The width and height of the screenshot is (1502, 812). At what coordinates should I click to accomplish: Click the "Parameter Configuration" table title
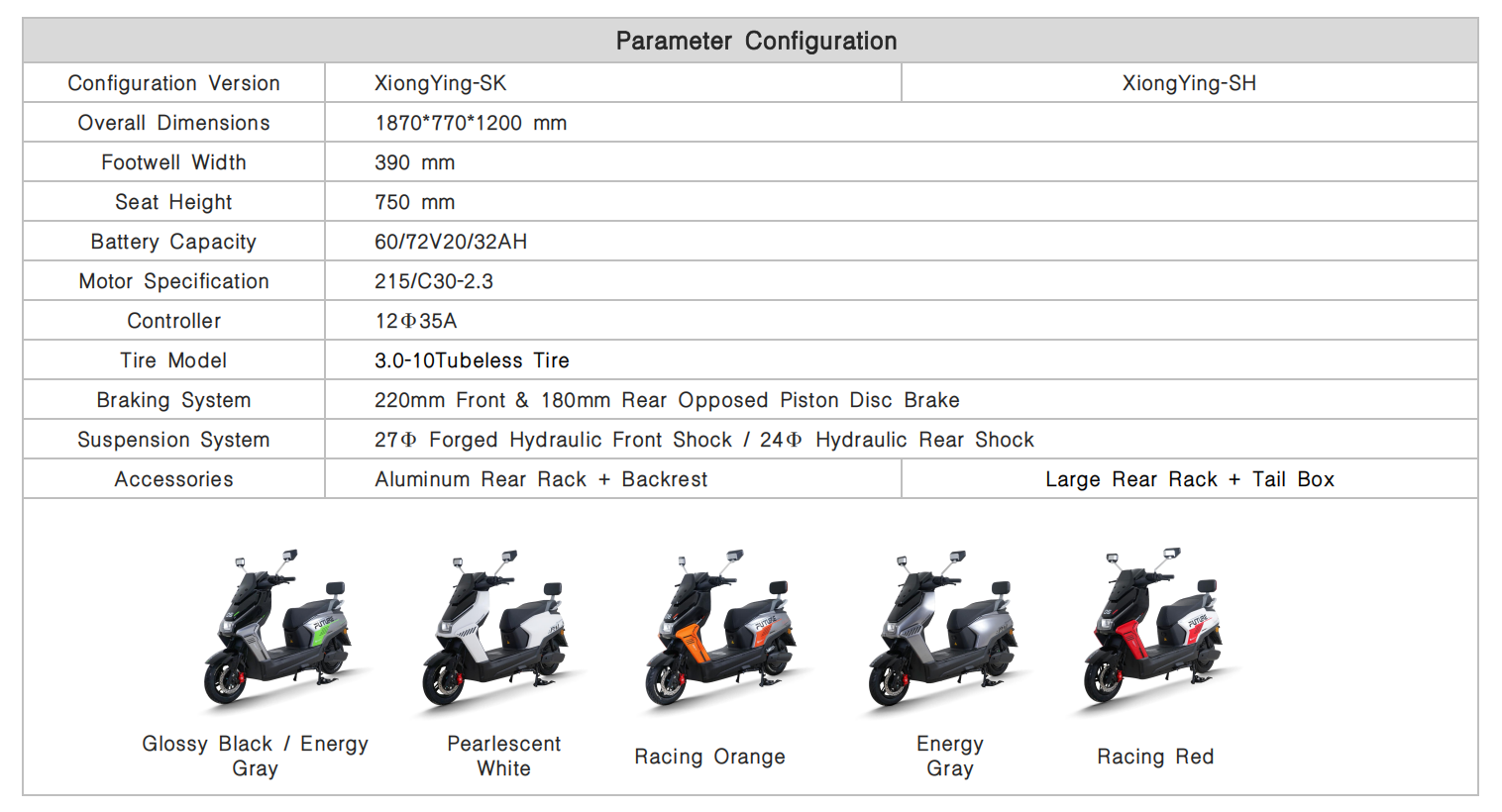pos(756,41)
